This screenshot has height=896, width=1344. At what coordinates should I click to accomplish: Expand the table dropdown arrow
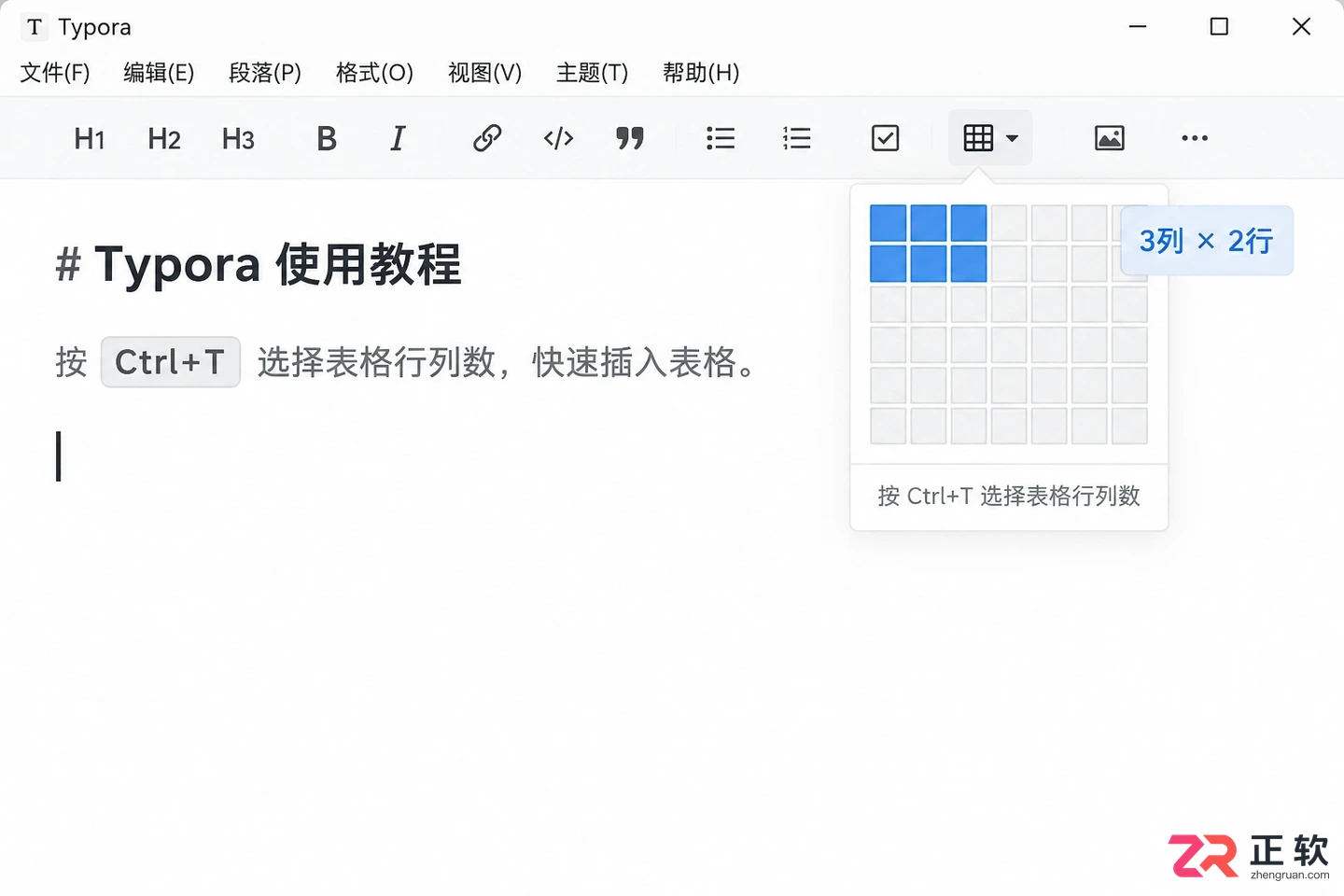1012,139
